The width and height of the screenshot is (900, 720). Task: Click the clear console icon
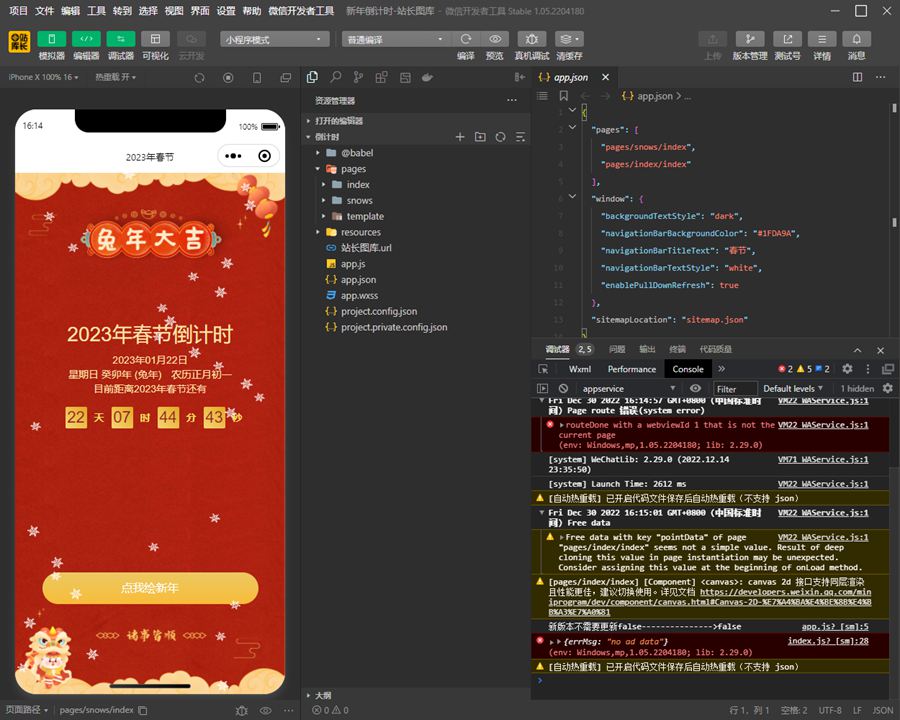564,388
